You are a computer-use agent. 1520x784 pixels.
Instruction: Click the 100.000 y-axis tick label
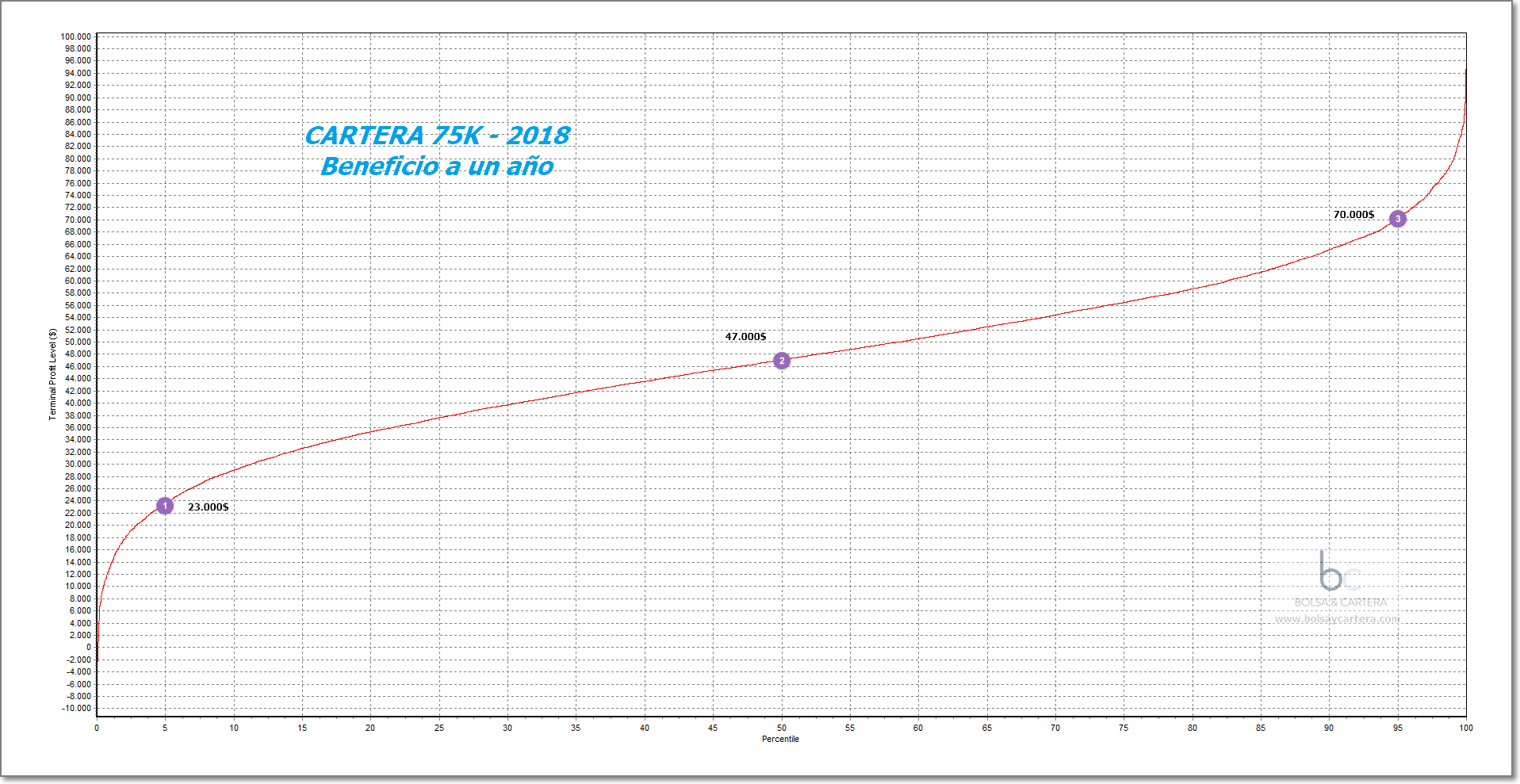76,36
